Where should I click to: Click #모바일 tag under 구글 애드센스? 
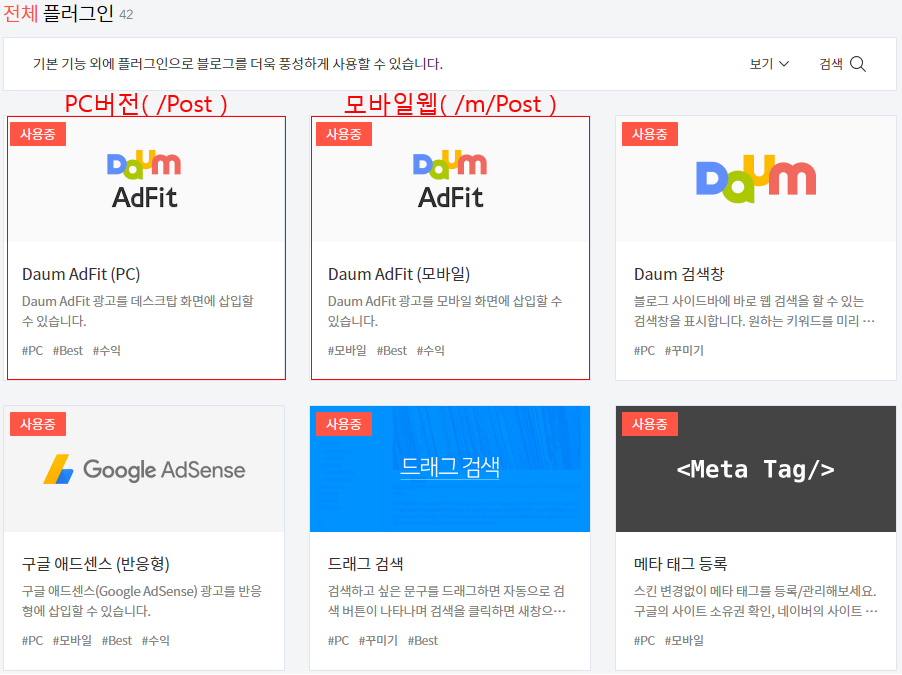click(x=72, y=640)
